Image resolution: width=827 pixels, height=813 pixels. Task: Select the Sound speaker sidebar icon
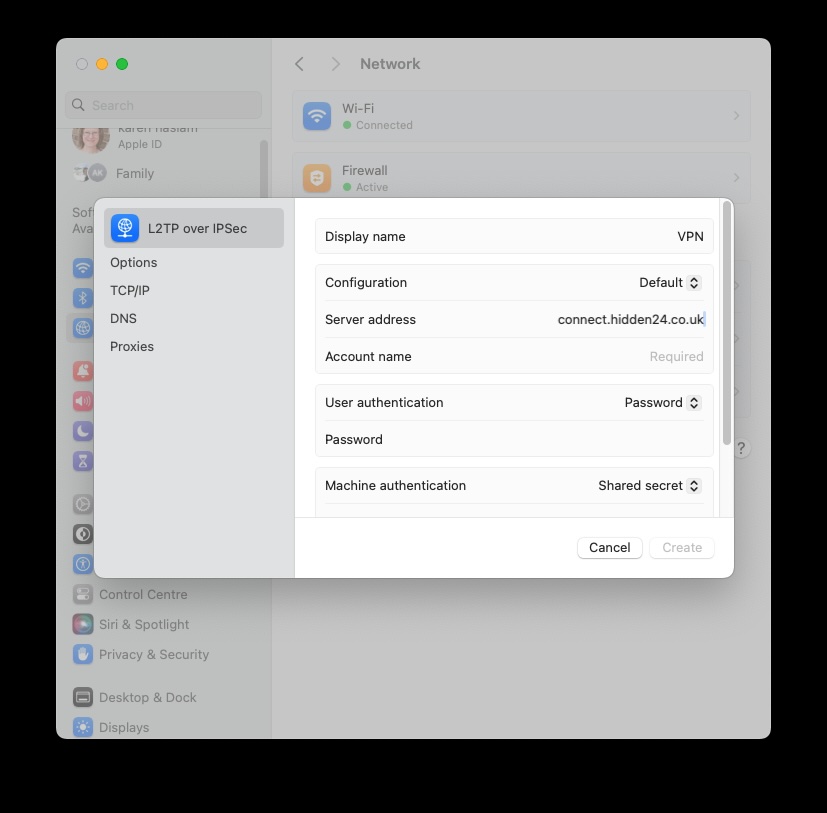coord(83,401)
